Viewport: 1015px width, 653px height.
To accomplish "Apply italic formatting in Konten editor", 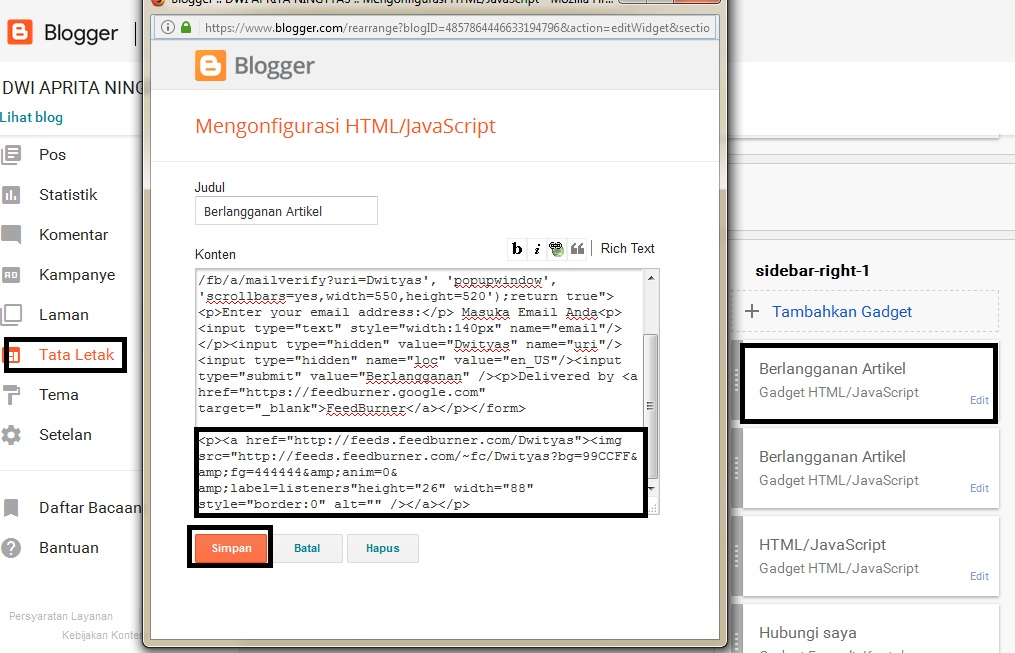I will pyautogui.click(x=537, y=249).
